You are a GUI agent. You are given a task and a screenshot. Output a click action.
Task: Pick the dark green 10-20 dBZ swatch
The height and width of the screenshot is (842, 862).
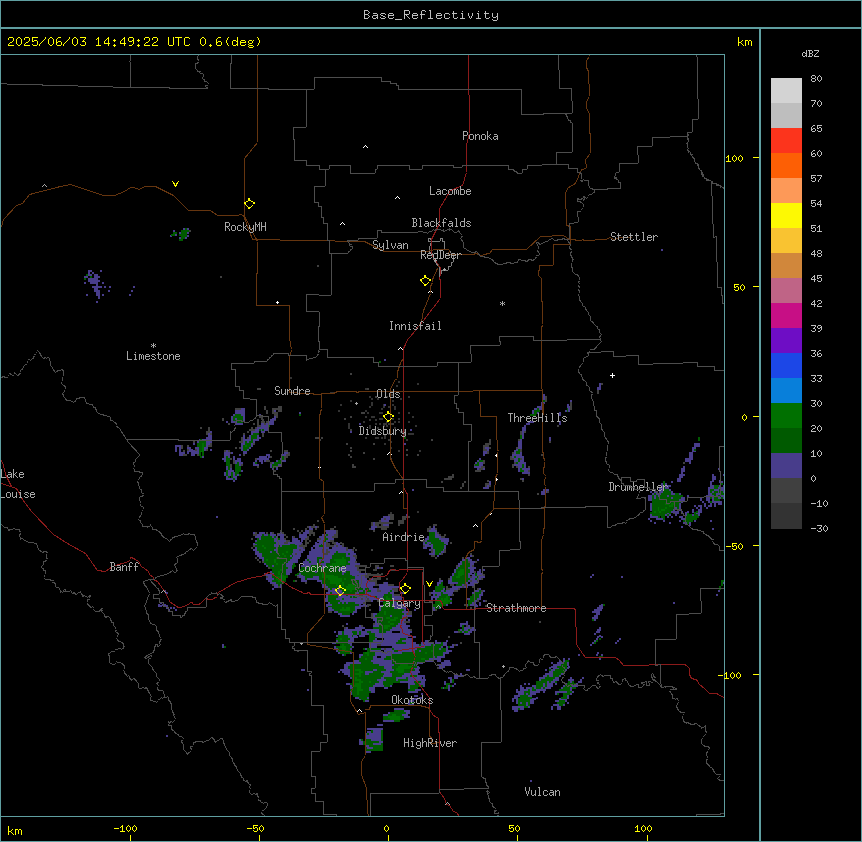click(x=786, y=441)
